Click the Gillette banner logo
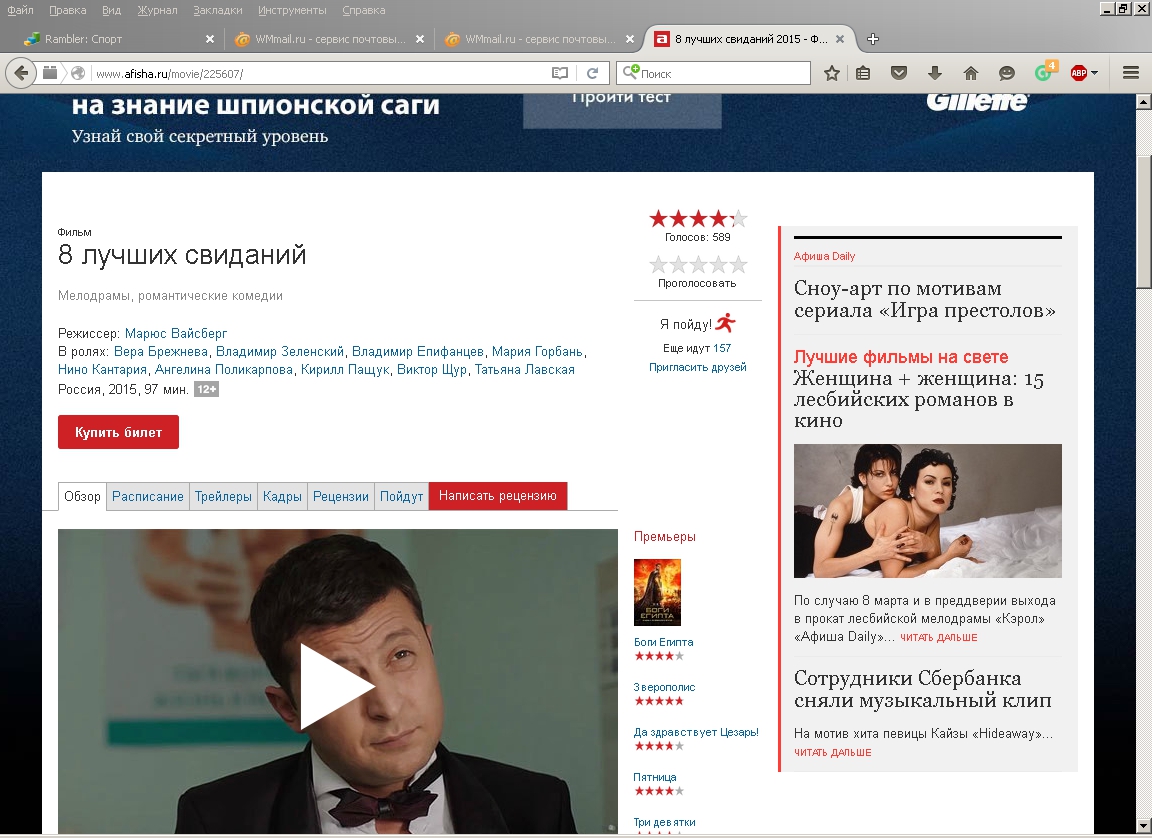The image size is (1152, 838). click(x=977, y=101)
